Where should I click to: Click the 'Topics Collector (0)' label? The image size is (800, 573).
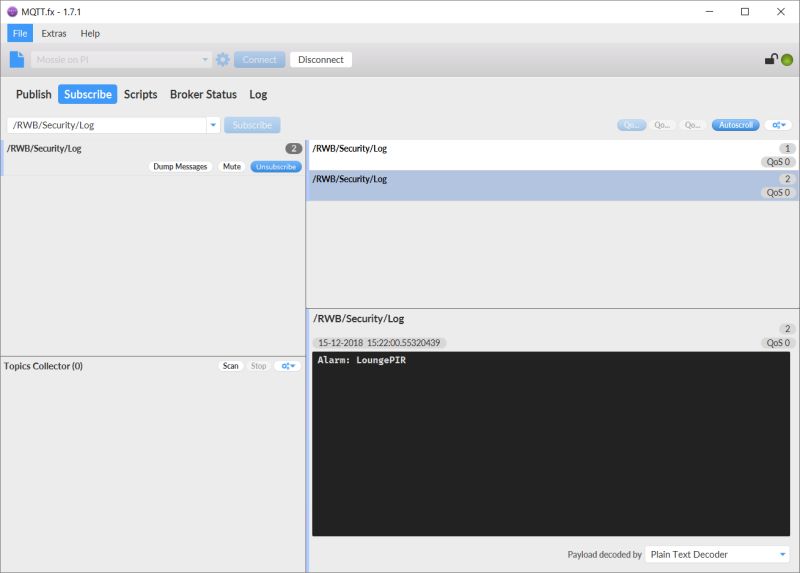[x=43, y=366]
